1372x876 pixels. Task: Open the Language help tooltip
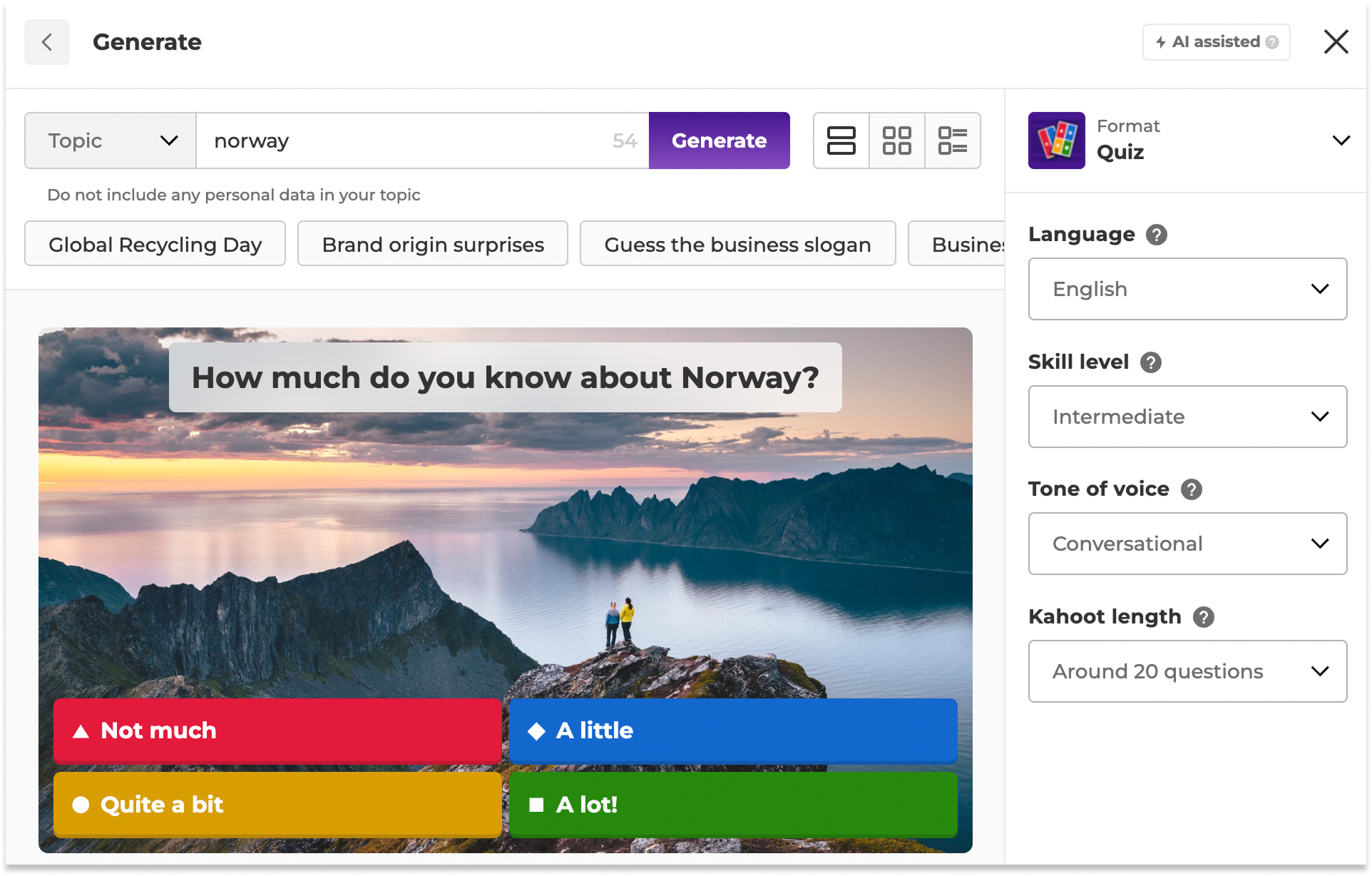click(x=1157, y=234)
